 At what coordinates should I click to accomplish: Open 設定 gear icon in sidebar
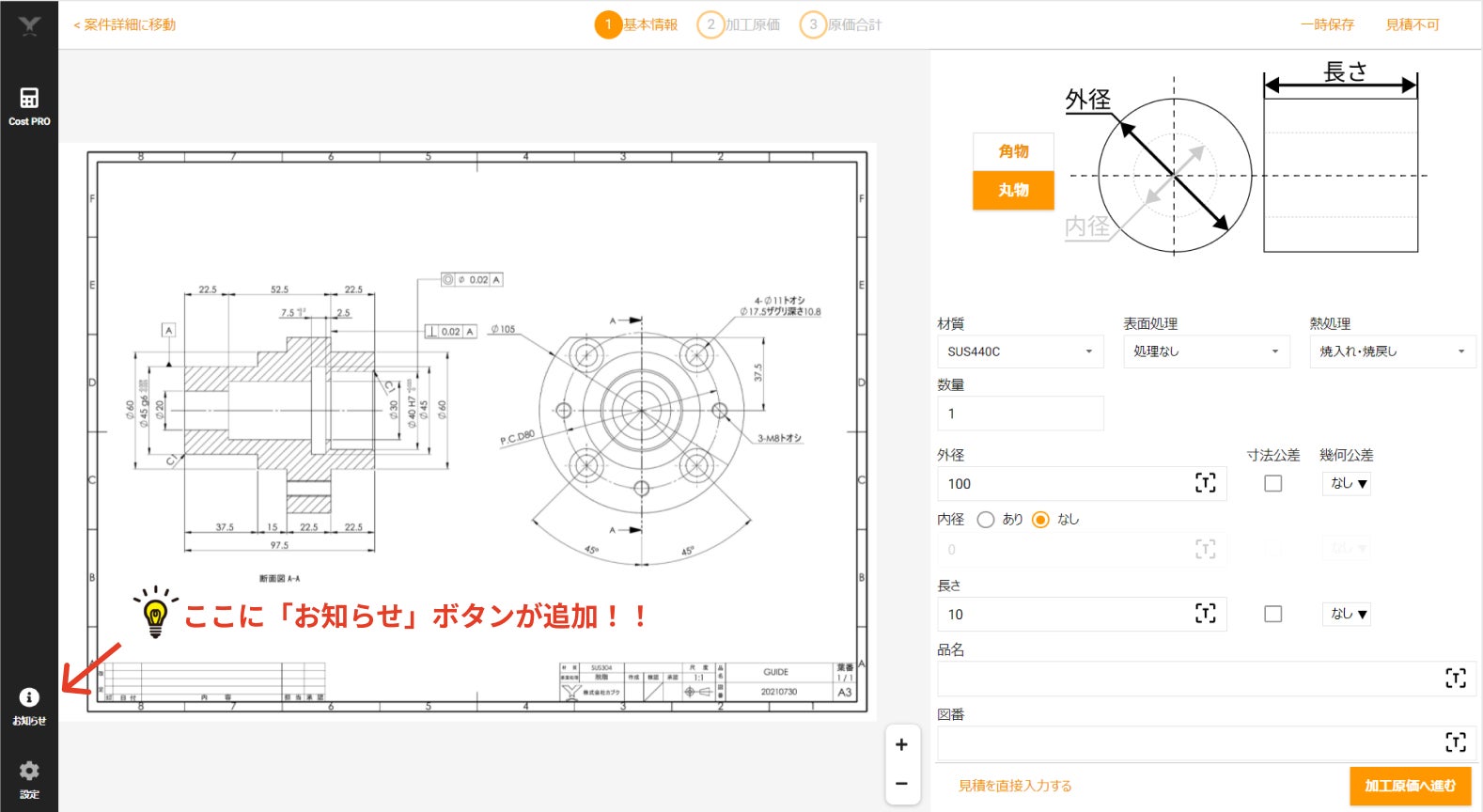(29, 779)
